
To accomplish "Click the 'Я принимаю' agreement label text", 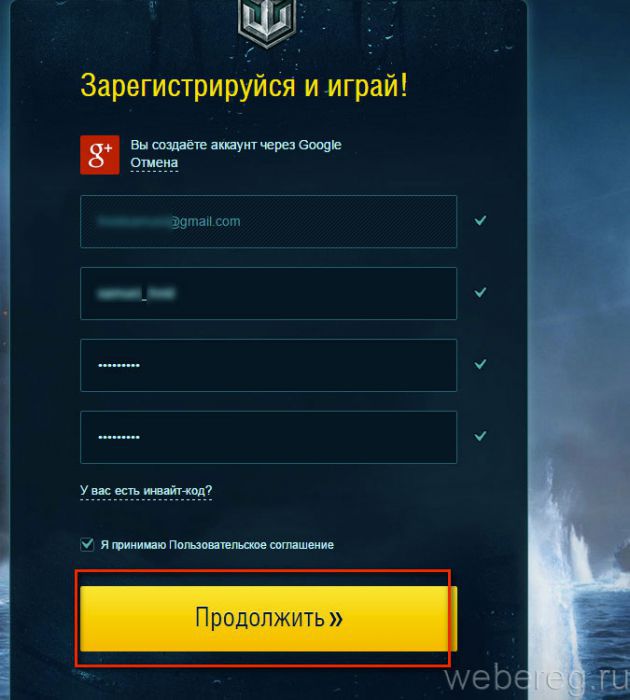I will [x=134, y=545].
